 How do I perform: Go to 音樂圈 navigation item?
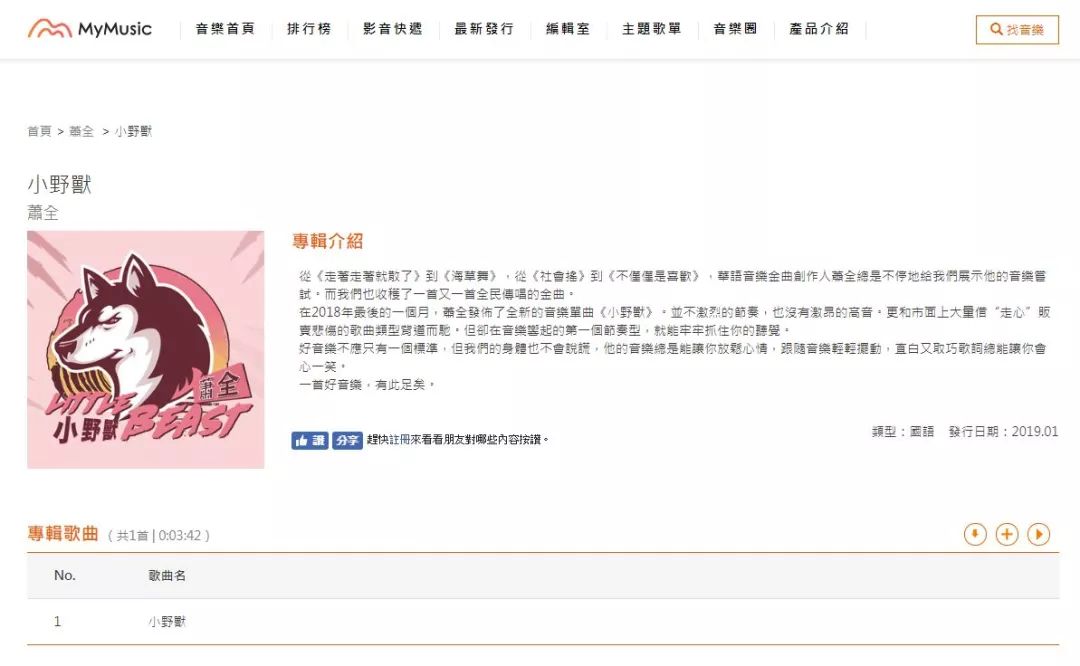pyautogui.click(x=735, y=29)
